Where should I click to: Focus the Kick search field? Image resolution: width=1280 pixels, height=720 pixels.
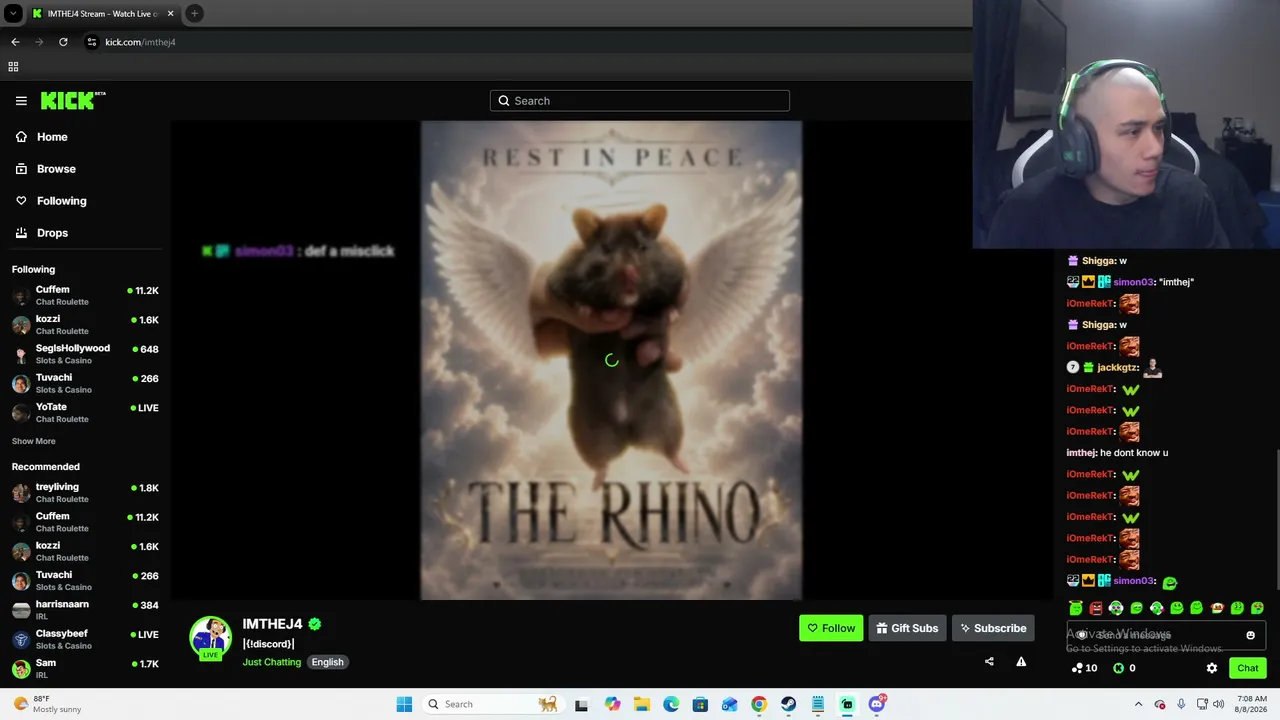tap(640, 101)
